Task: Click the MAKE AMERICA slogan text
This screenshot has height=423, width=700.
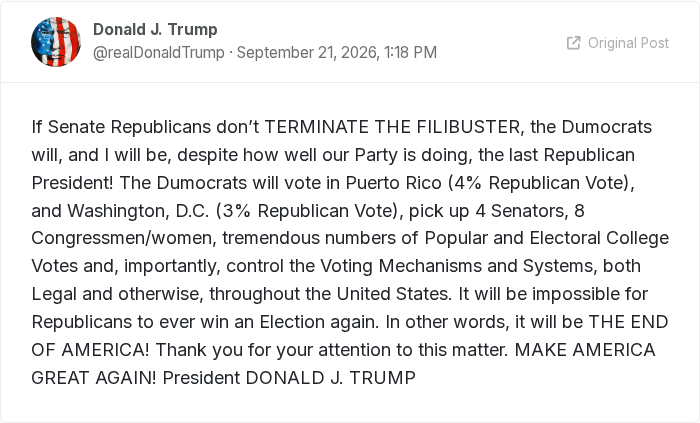Action: 585,350
